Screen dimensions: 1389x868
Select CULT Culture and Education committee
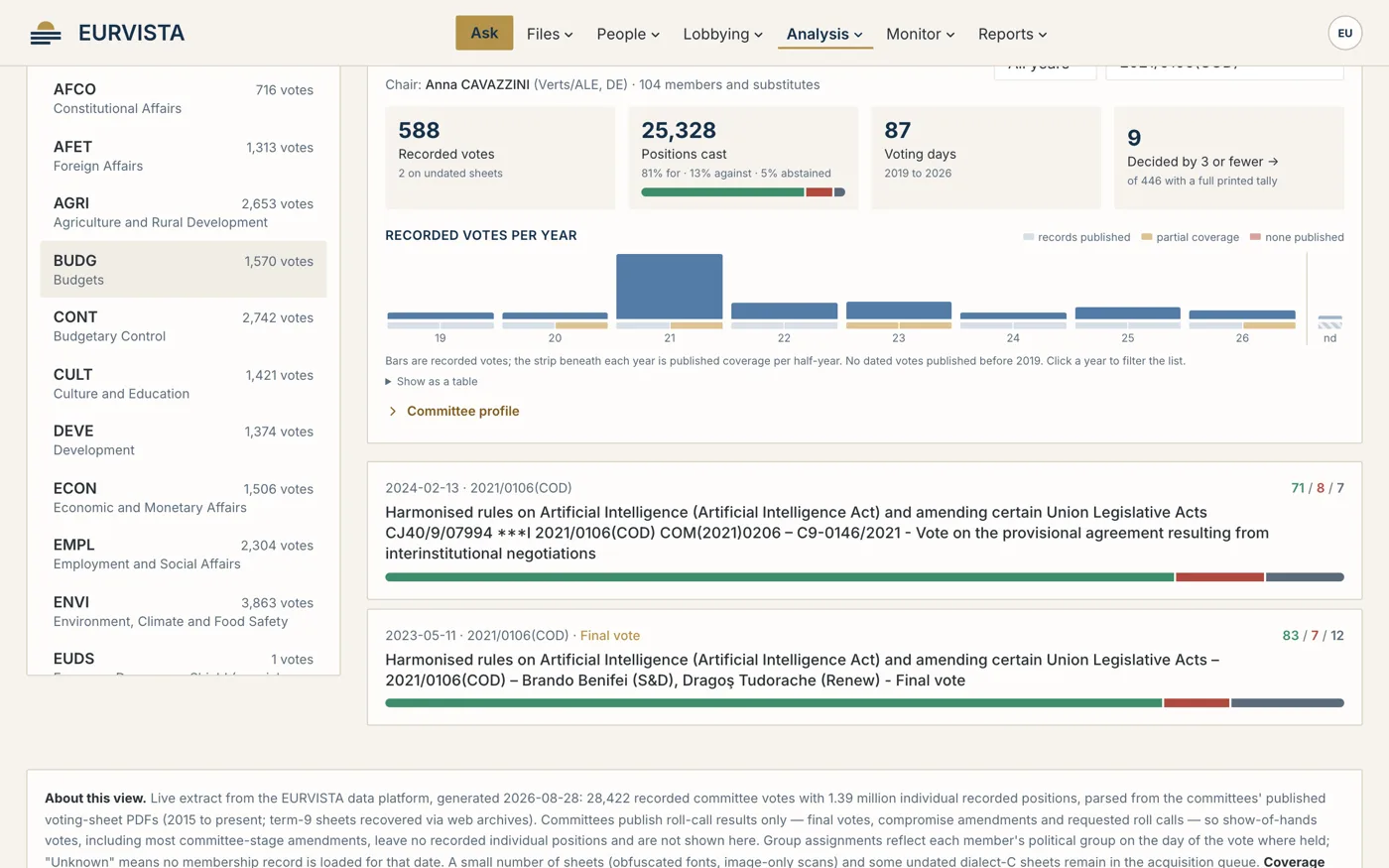pos(184,383)
